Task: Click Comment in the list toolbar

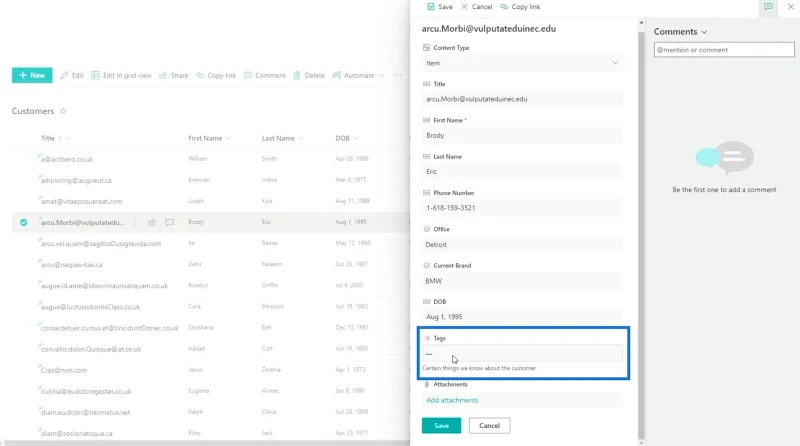Action: point(264,75)
